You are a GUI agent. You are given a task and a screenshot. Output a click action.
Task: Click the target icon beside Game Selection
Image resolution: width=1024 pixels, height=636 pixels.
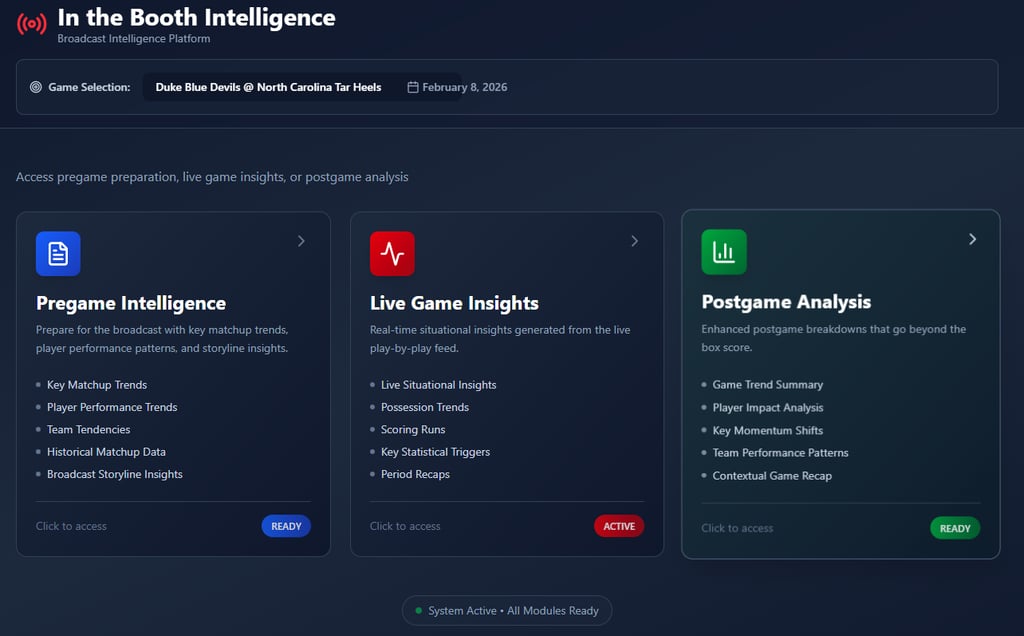[36, 87]
